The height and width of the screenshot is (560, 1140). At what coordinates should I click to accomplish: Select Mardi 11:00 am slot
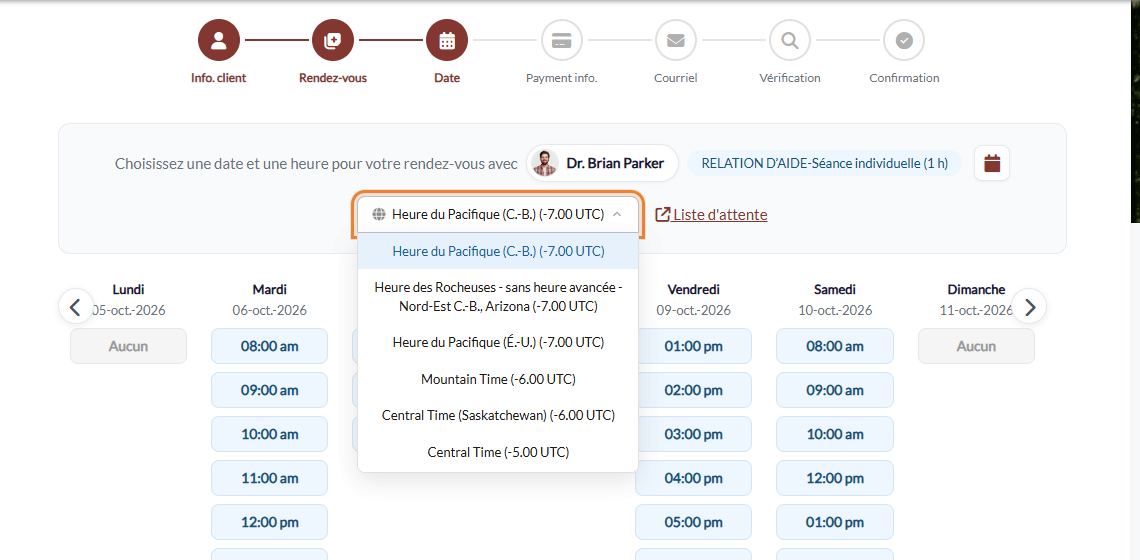pos(270,479)
